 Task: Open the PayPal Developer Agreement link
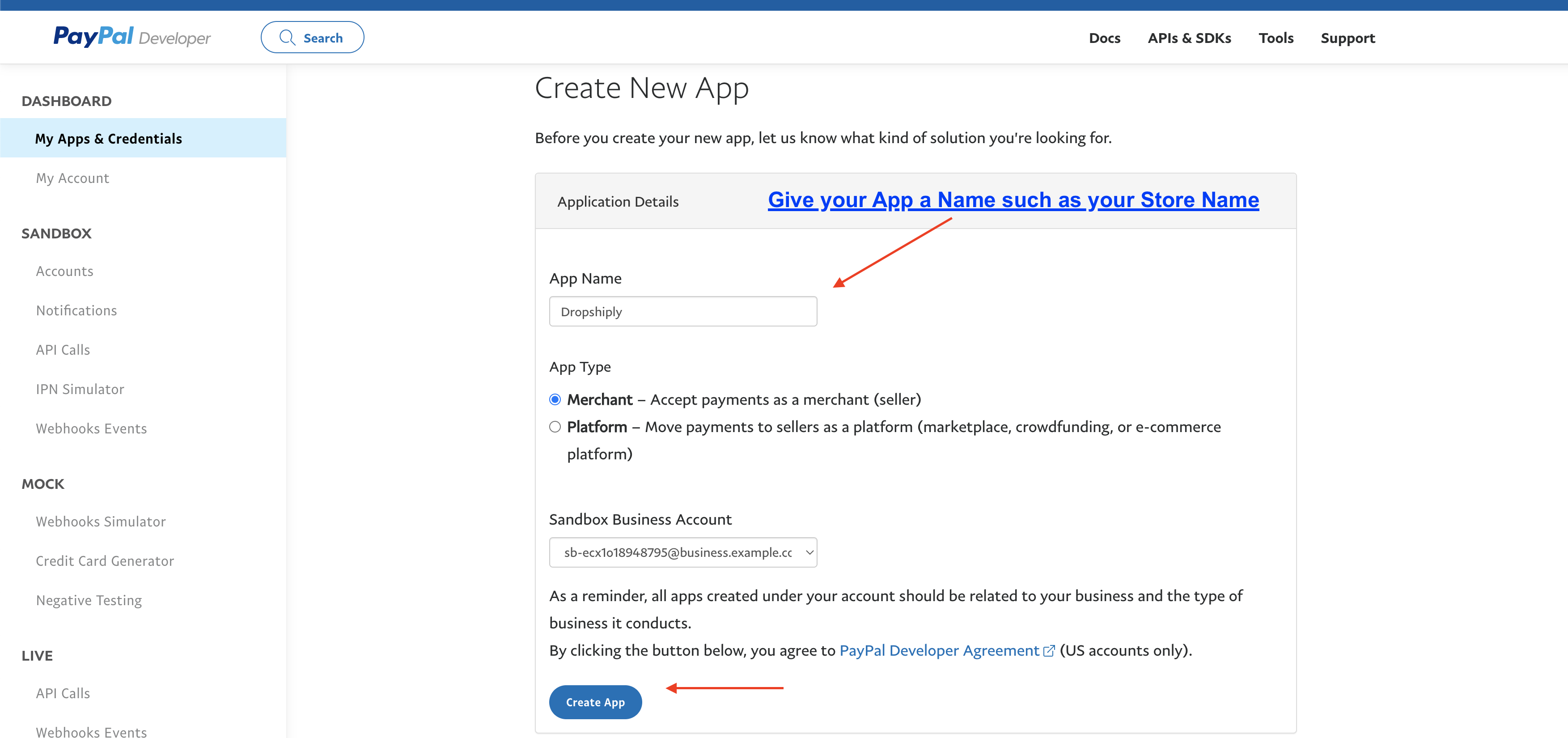(939, 650)
